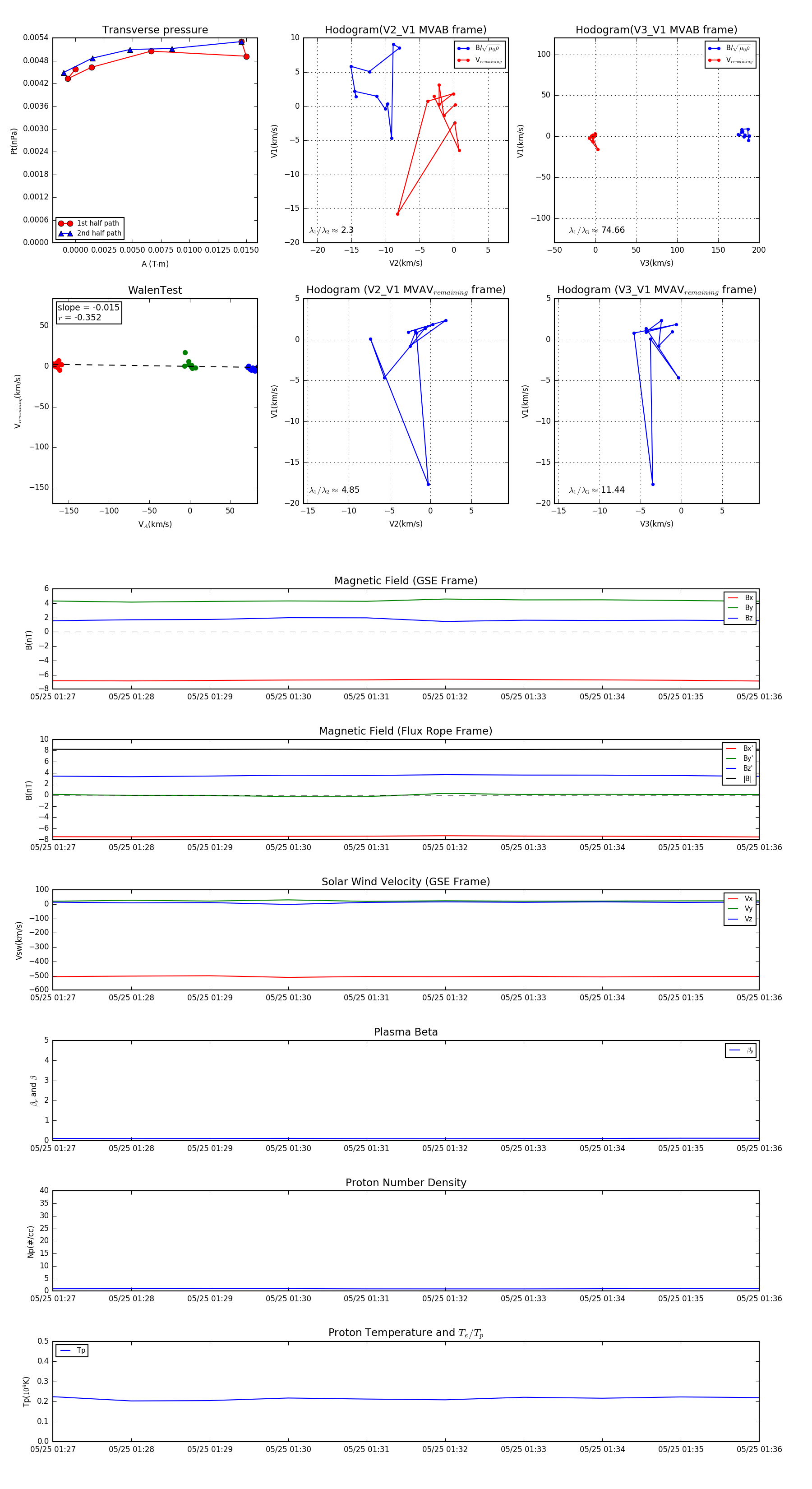The image size is (812, 1489).
Task: Select the Vy legend entry in Solar Wind plot
Action: click(740, 909)
